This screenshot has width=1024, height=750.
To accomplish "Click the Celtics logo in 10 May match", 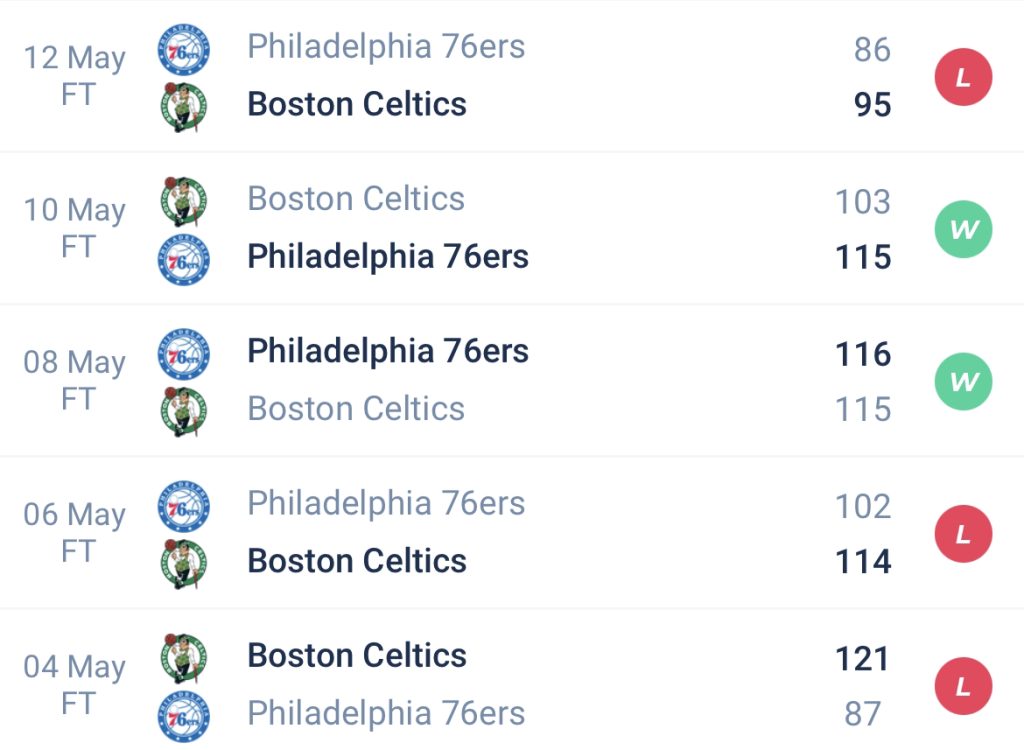I will [x=184, y=201].
